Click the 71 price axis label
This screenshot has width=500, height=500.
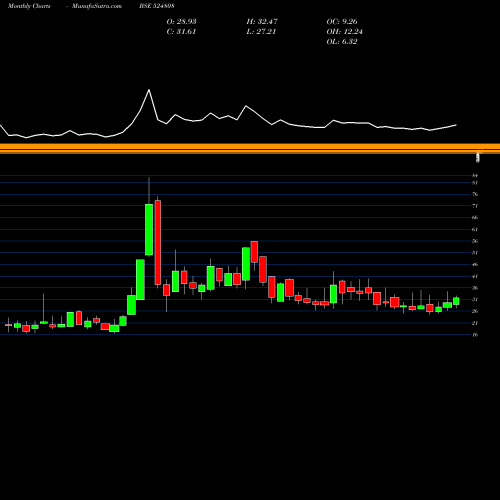click(475, 206)
